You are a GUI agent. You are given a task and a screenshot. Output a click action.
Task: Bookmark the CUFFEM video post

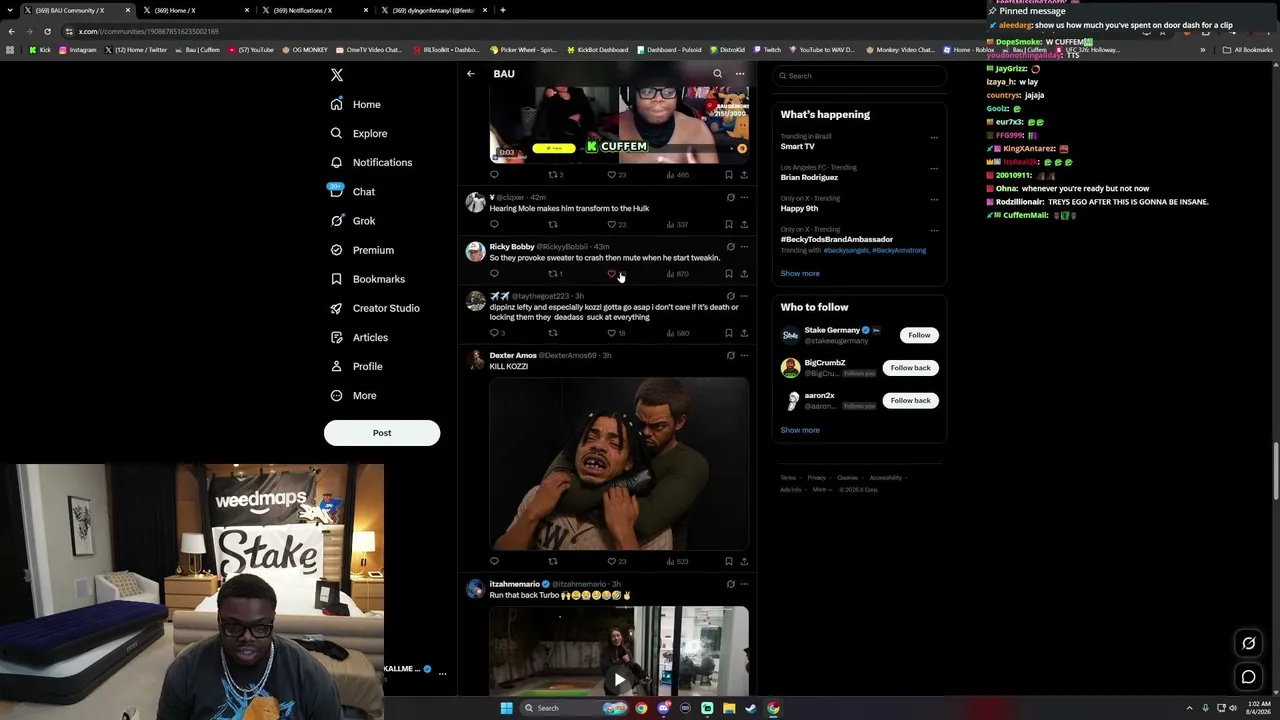(729, 175)
